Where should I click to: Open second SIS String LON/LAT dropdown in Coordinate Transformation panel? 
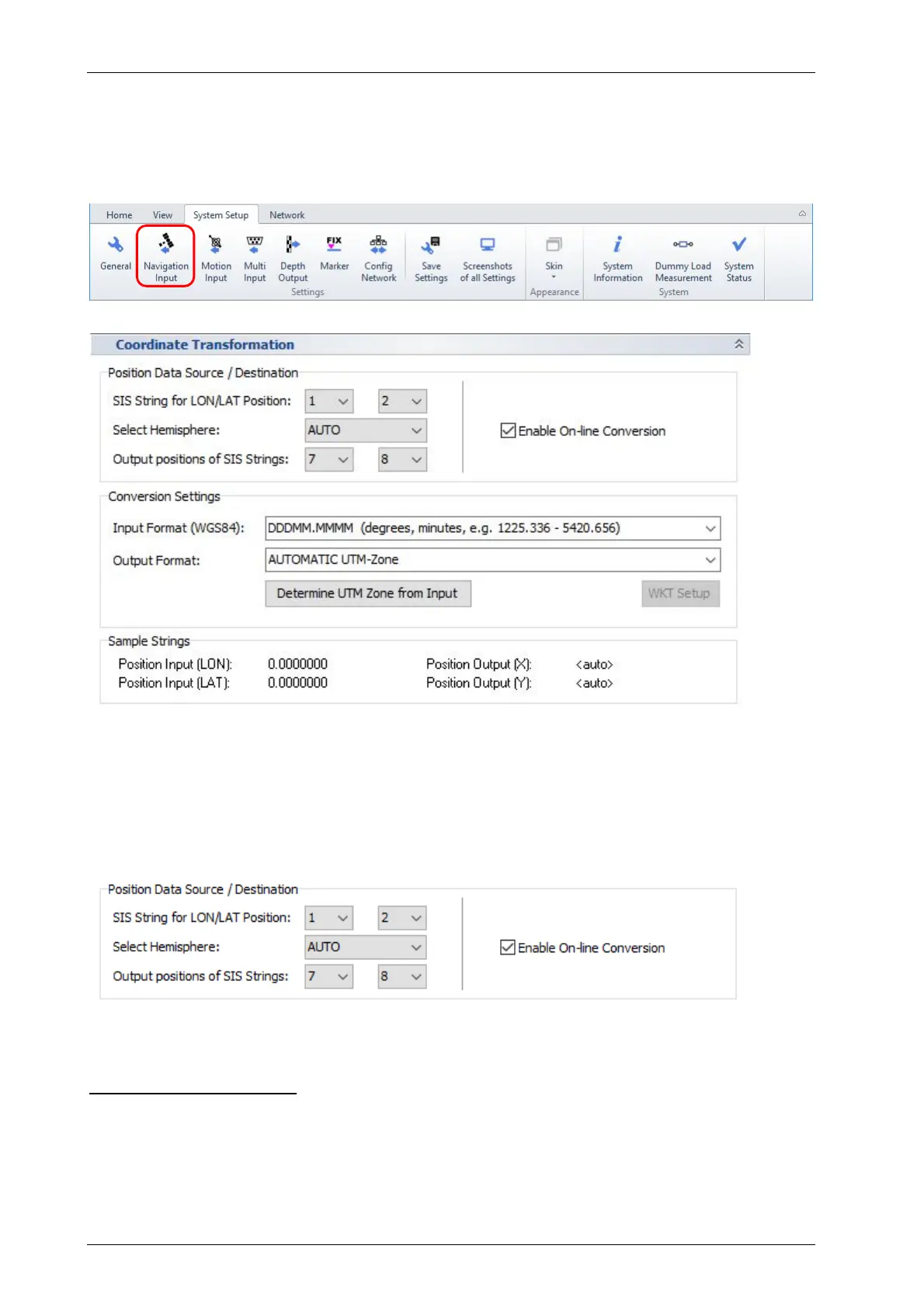tap(402, 401)
